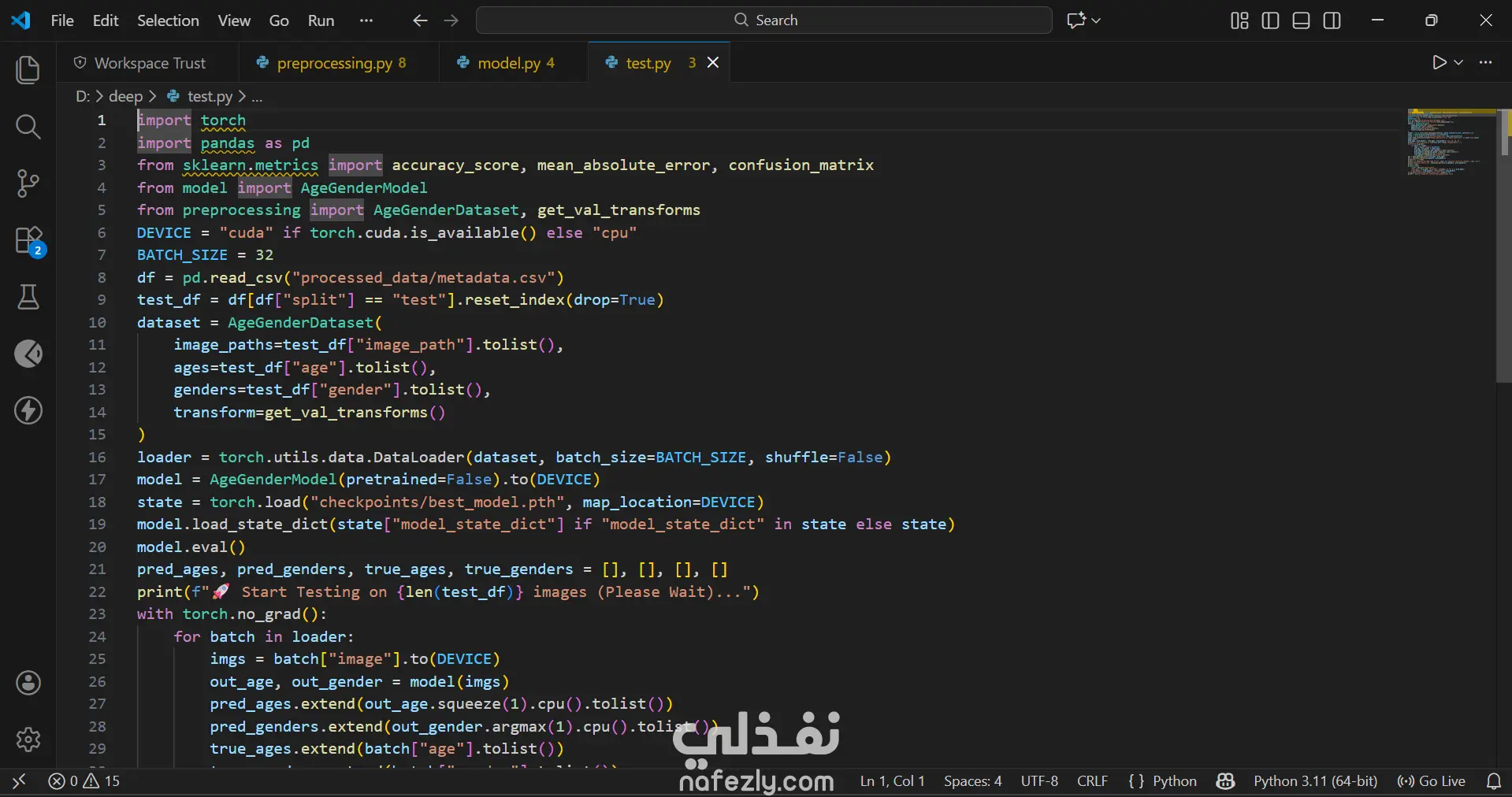Click the command center Search box

click(764, 20)
